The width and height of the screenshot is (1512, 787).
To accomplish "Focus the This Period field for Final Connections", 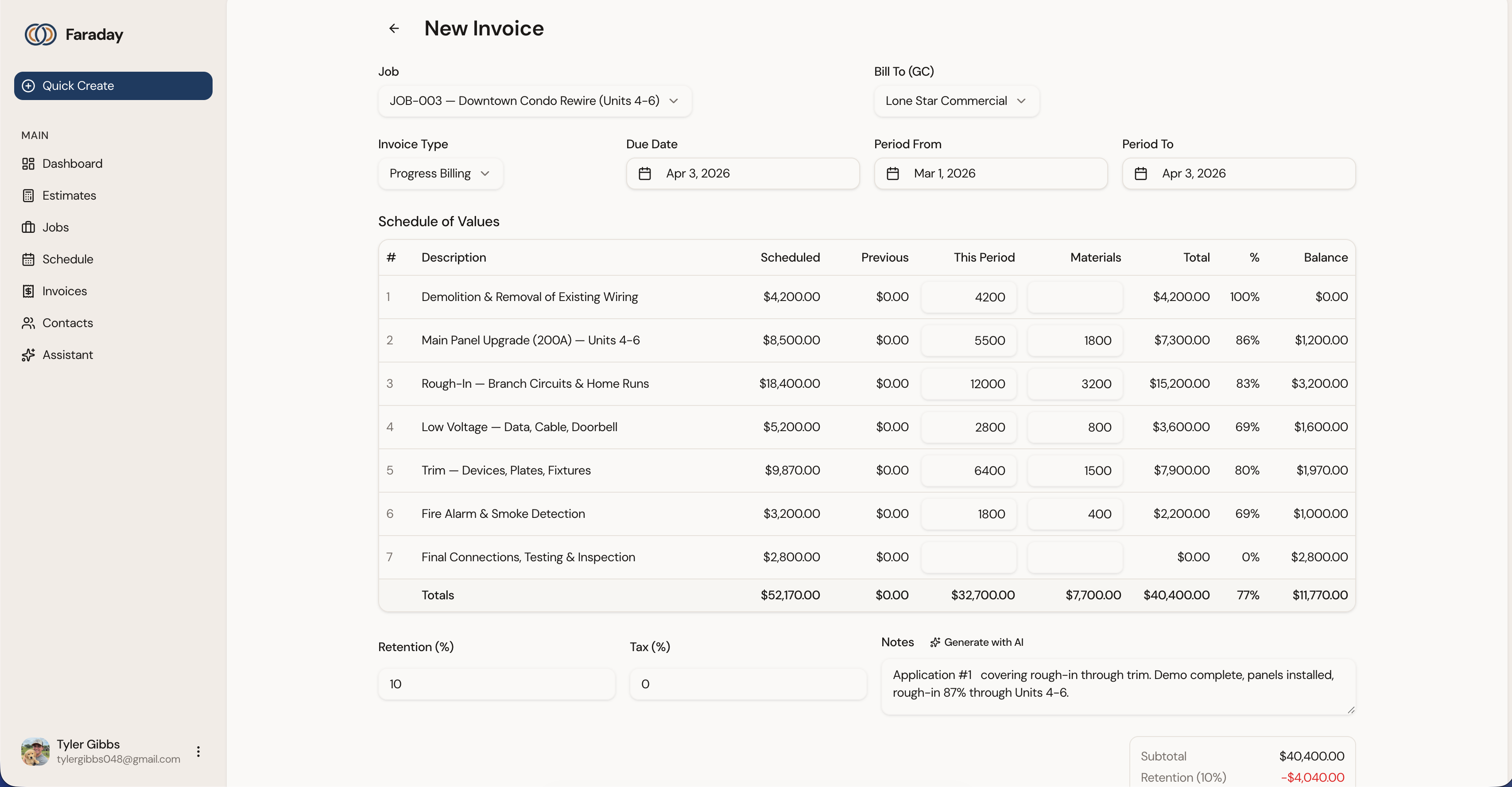I will point(969,557).
